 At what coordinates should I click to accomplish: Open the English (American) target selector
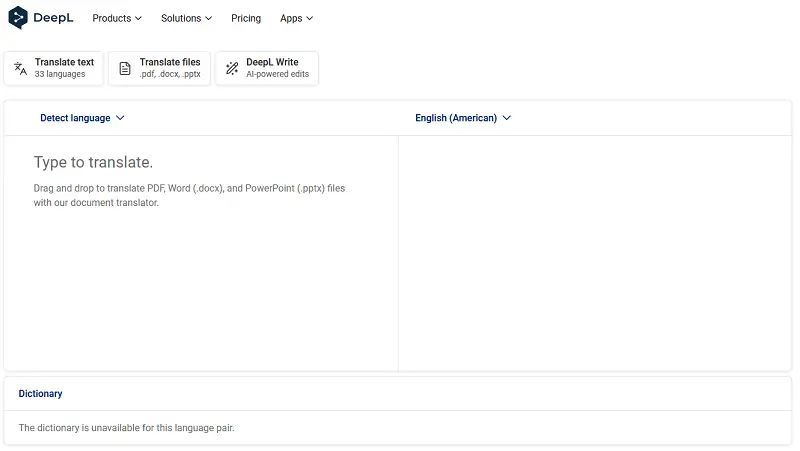tap(463, 118)
